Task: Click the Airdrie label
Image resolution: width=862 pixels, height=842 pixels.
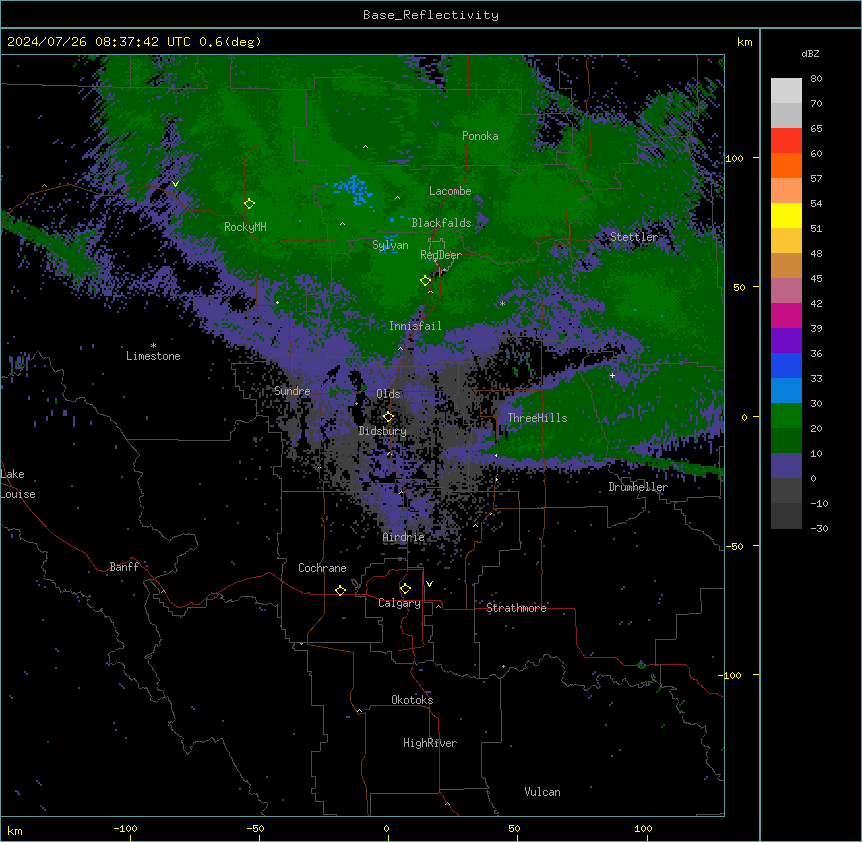Action: tap(403, 537)
